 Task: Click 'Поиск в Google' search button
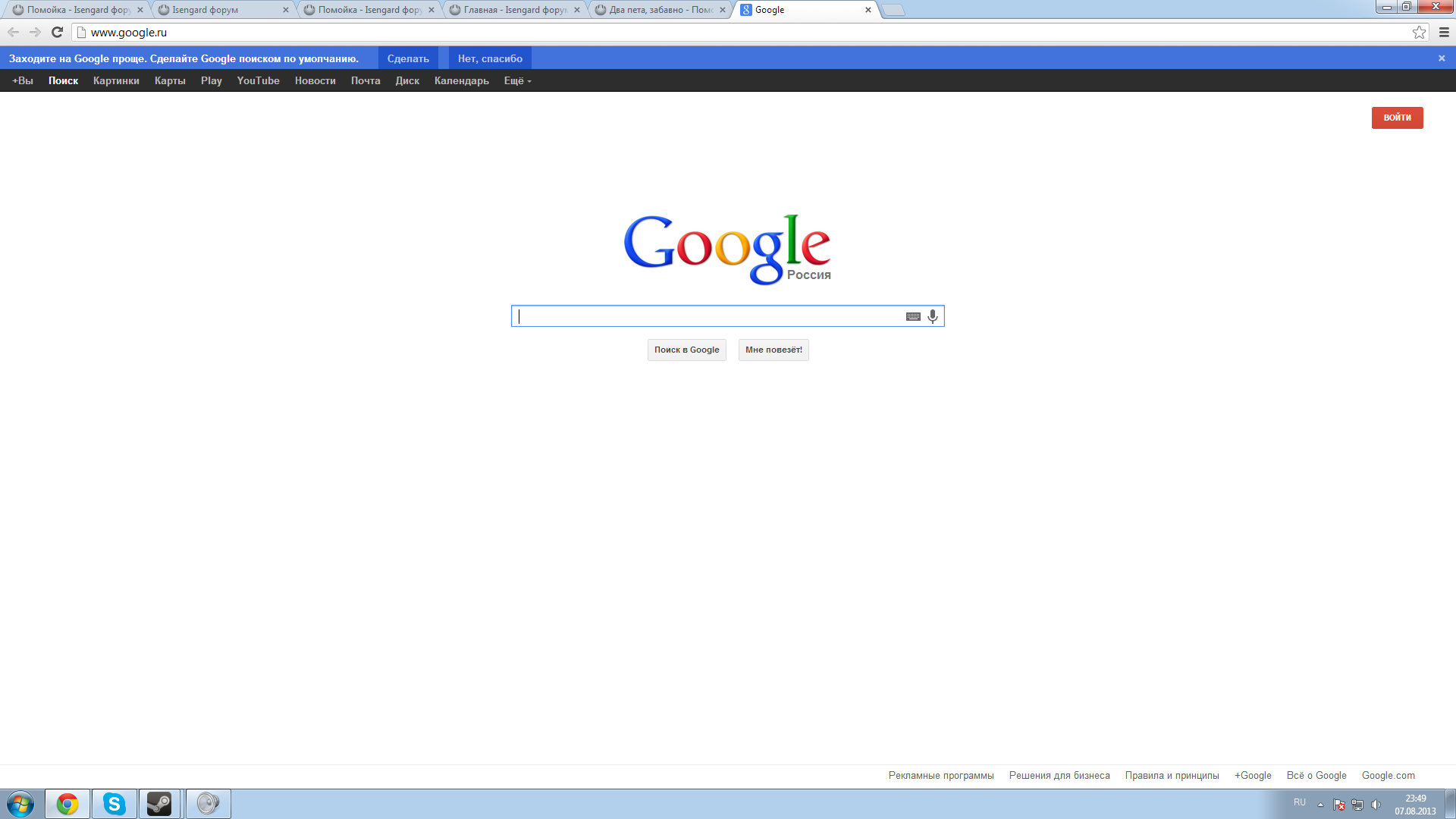point(686,349)
